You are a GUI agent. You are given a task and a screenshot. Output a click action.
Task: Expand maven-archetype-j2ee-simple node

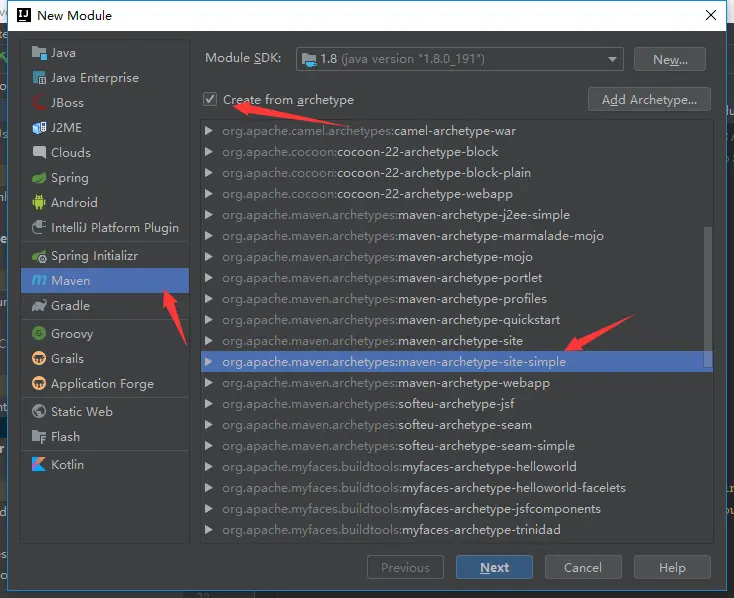point(209,214)
